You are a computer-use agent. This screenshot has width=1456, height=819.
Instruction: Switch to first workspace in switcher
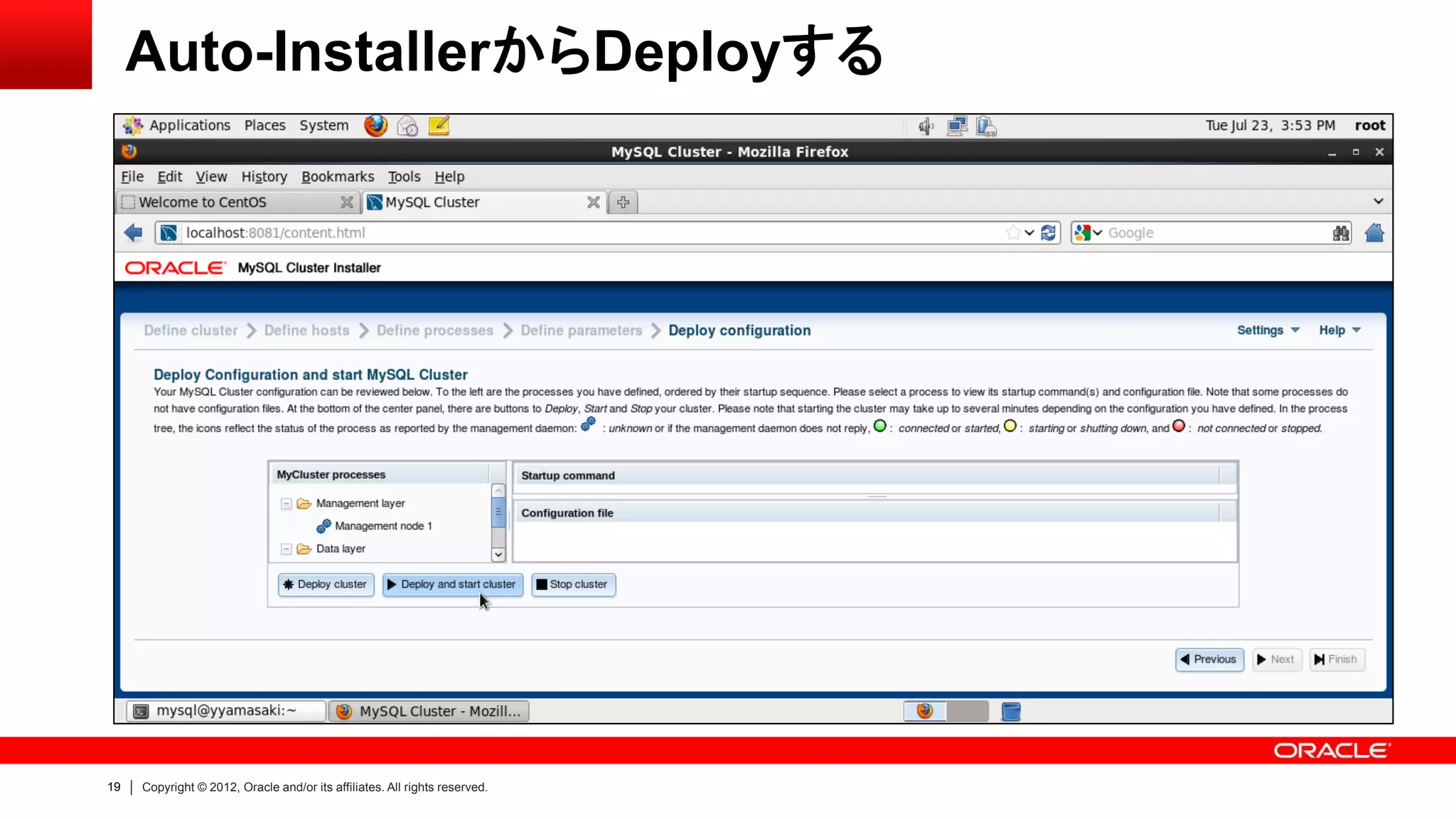[925, 711]
